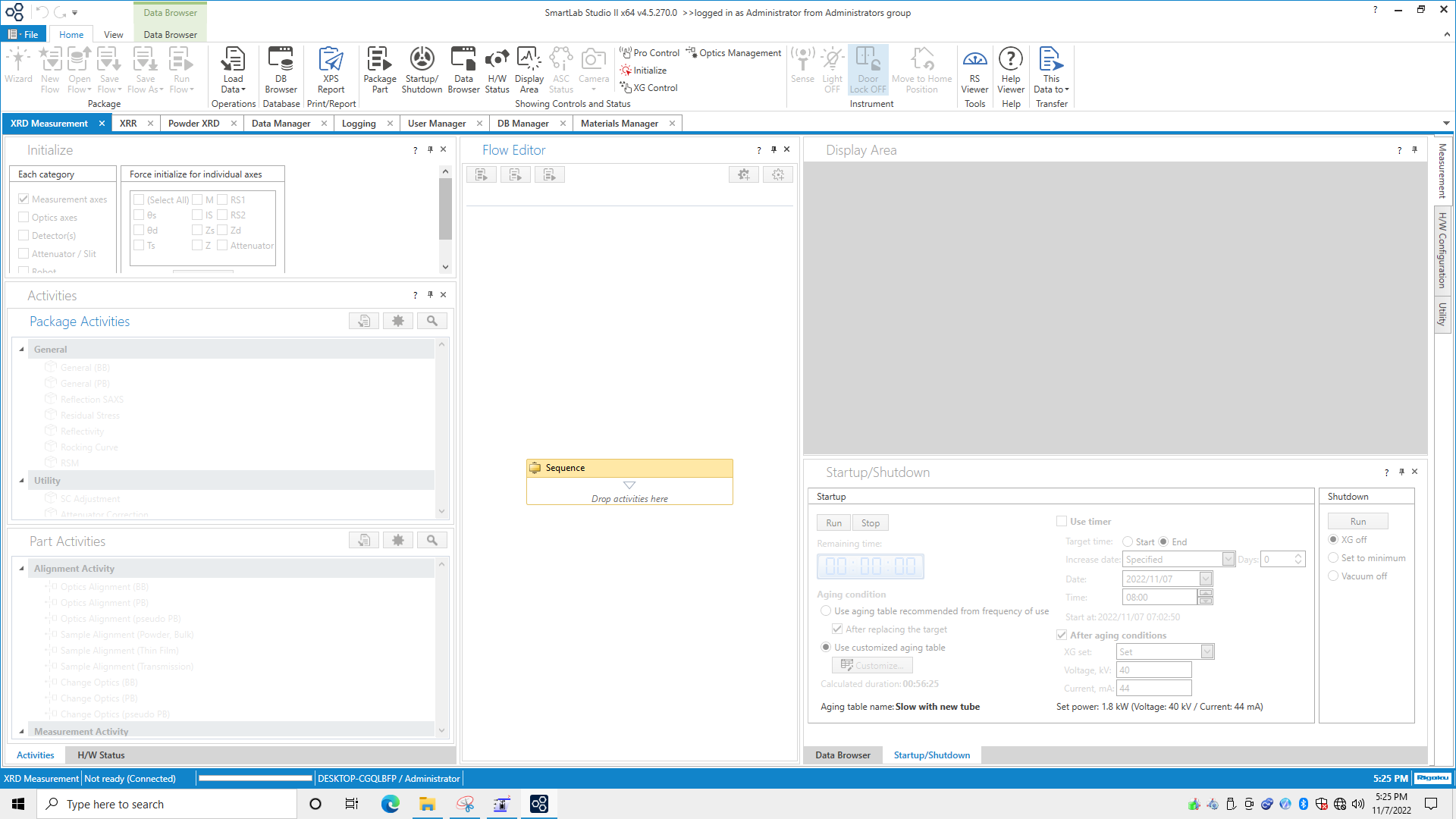
Task: Open the View ribbon tab
Action: (113, 34)
